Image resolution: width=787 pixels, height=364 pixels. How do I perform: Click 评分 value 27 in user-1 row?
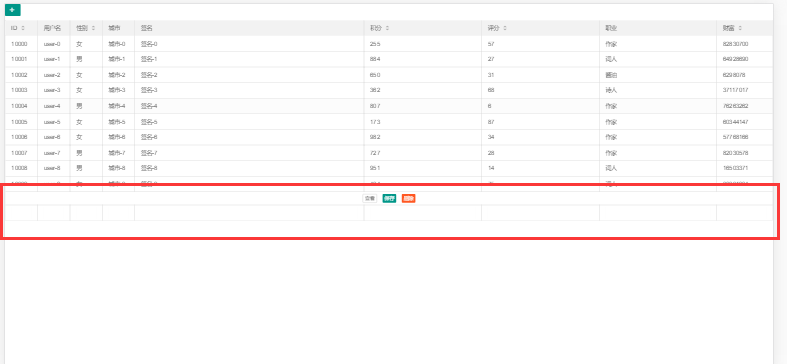coord(491,59)
